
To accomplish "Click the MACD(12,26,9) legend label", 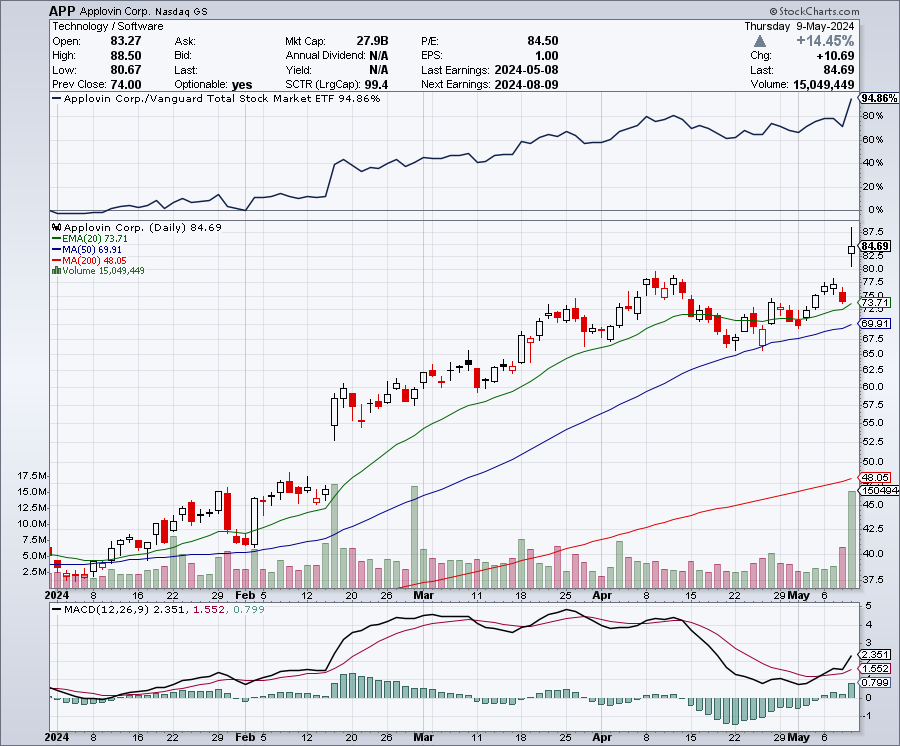I will coord(107,609).
